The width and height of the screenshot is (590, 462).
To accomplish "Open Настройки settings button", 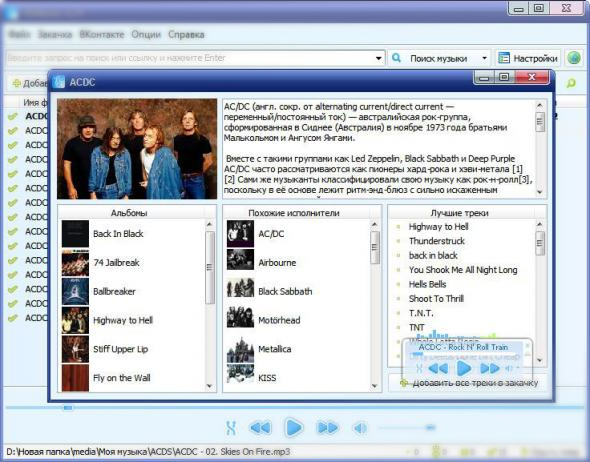I will [528, 58].
